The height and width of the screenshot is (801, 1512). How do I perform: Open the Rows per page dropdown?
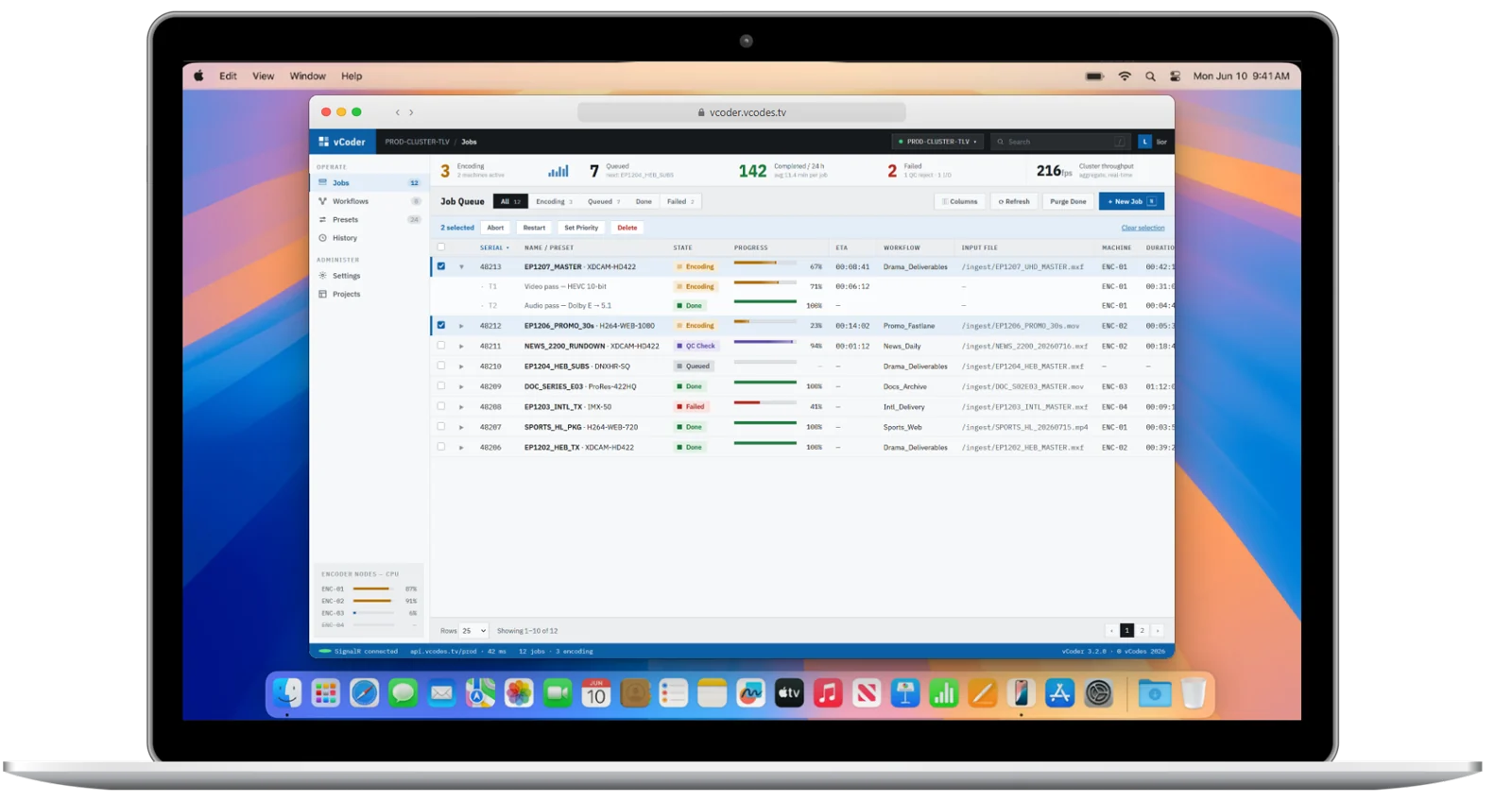point(474,630)
